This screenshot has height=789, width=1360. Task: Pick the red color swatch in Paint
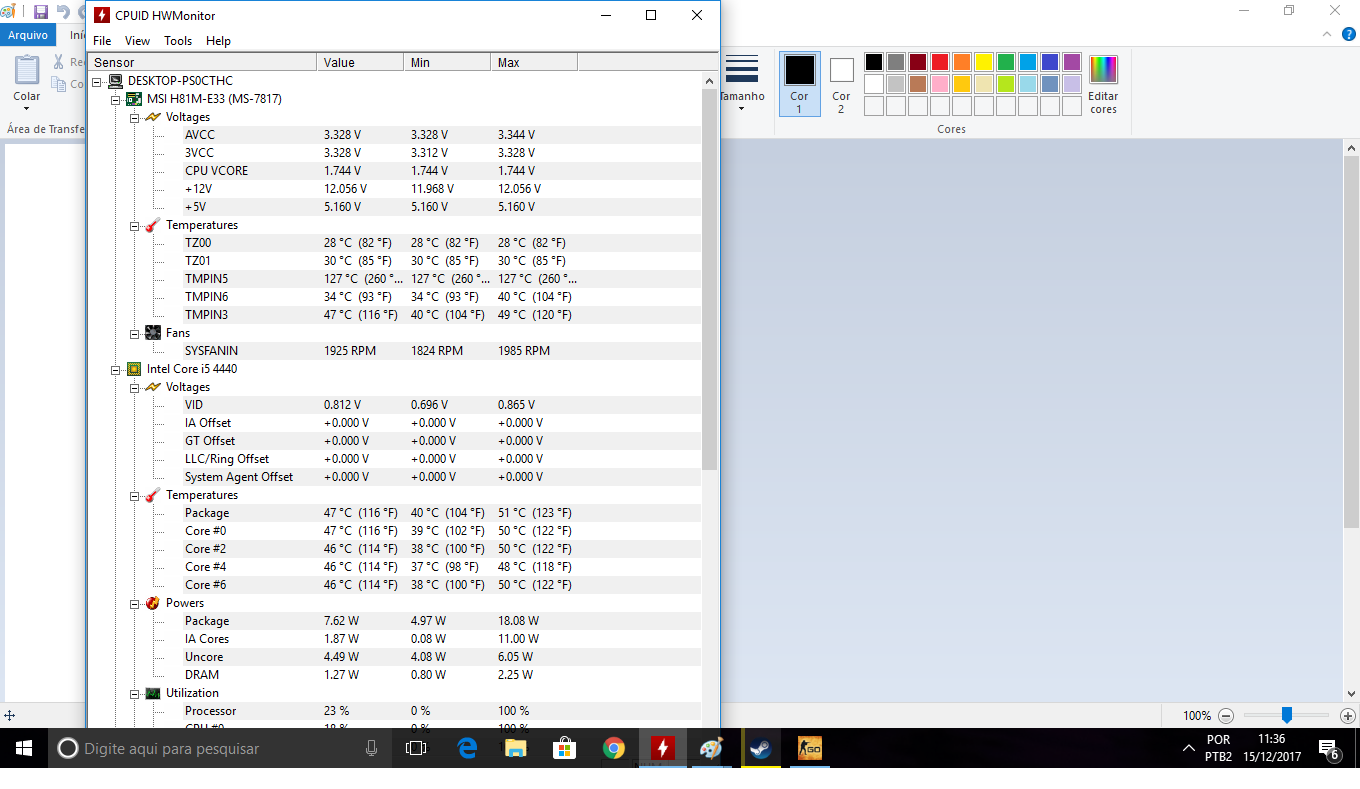tap(940, 62)
